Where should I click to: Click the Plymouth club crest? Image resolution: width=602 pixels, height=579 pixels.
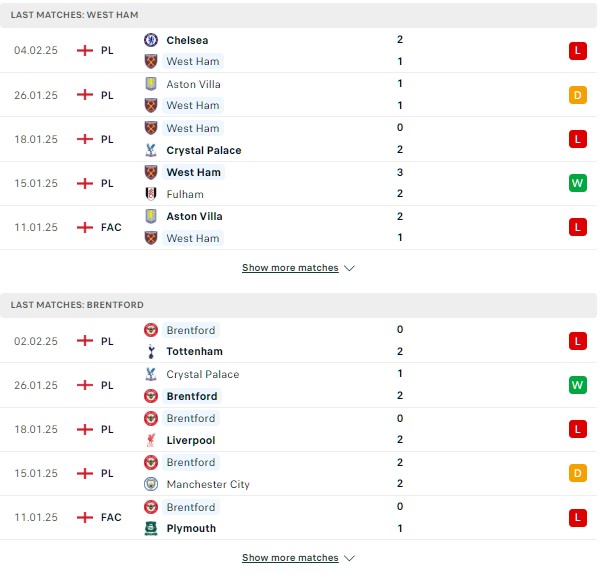(x=151, y=528)
